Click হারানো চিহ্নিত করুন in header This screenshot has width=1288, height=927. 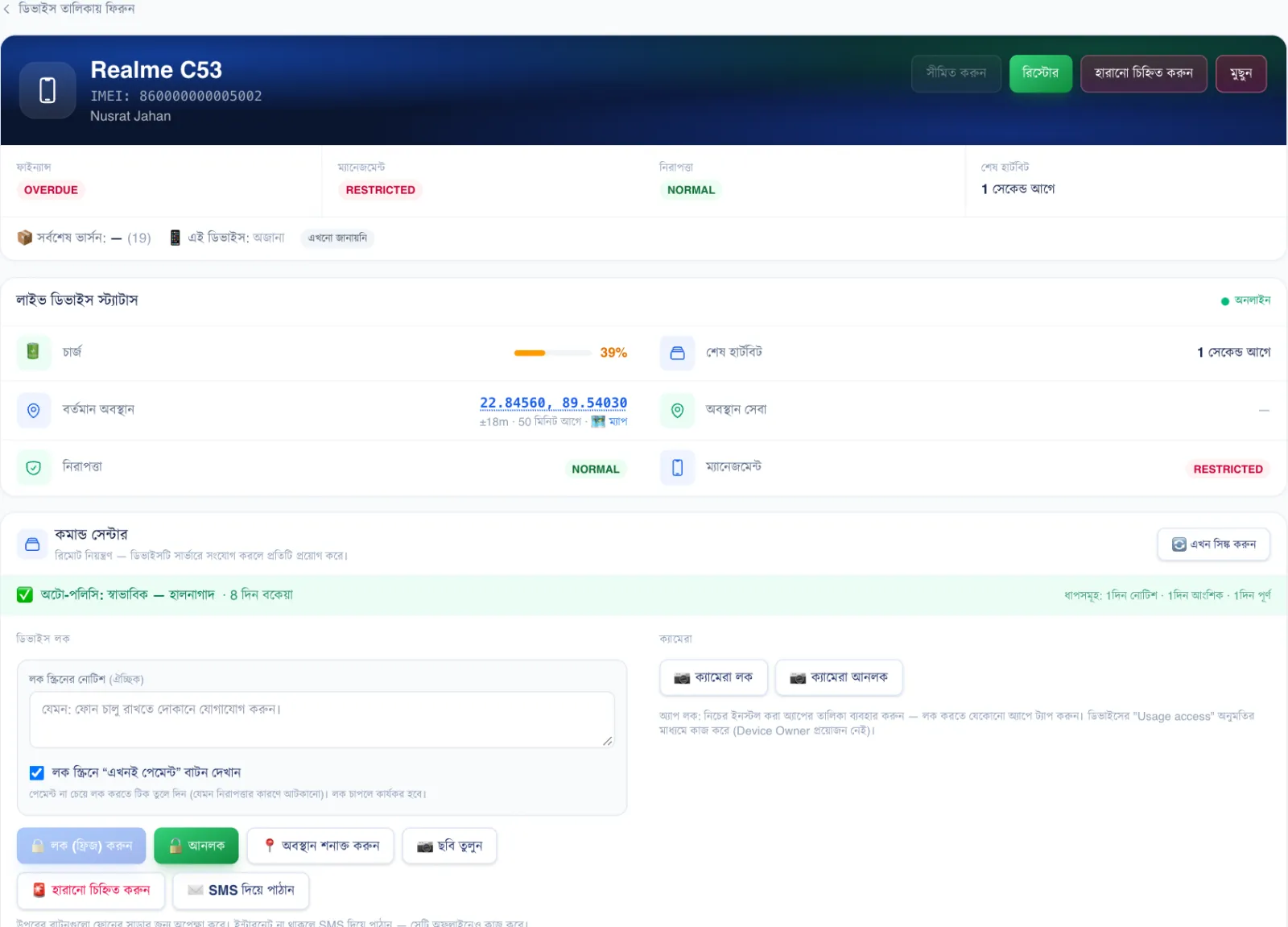click(1143, 73)
